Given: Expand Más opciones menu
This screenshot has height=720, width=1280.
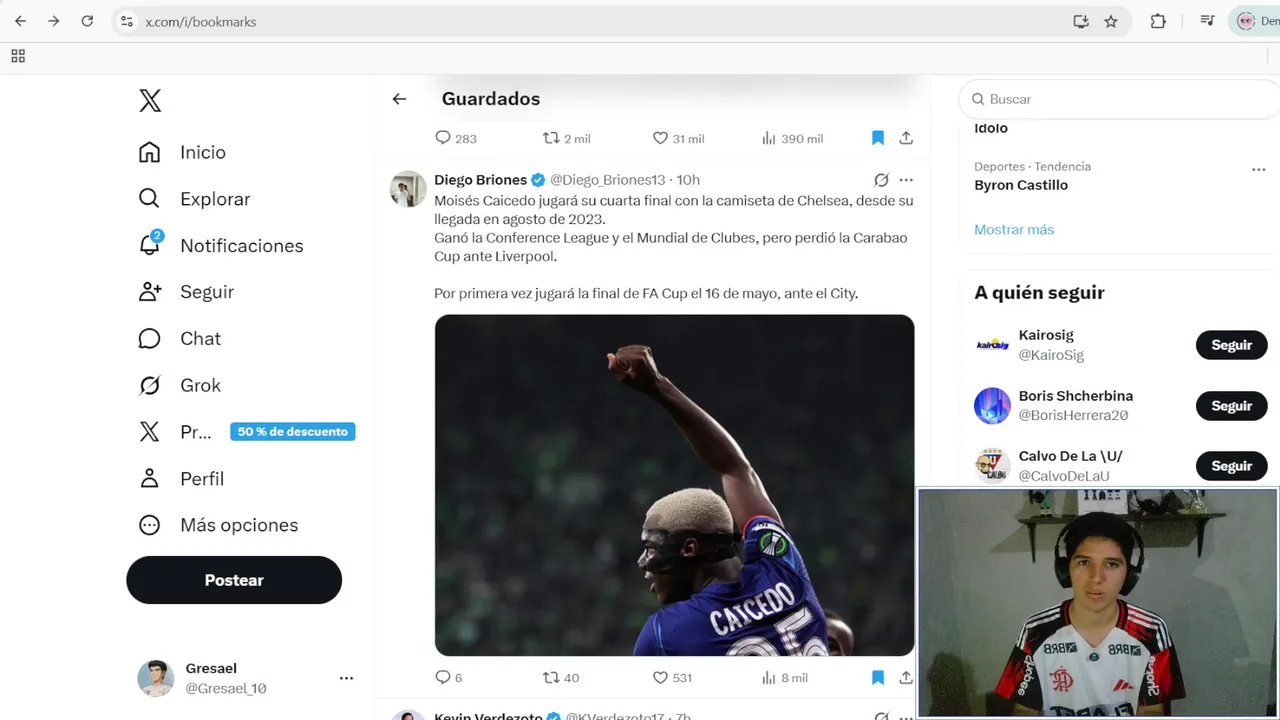Looking at the screenshot, I should point(218,525).
